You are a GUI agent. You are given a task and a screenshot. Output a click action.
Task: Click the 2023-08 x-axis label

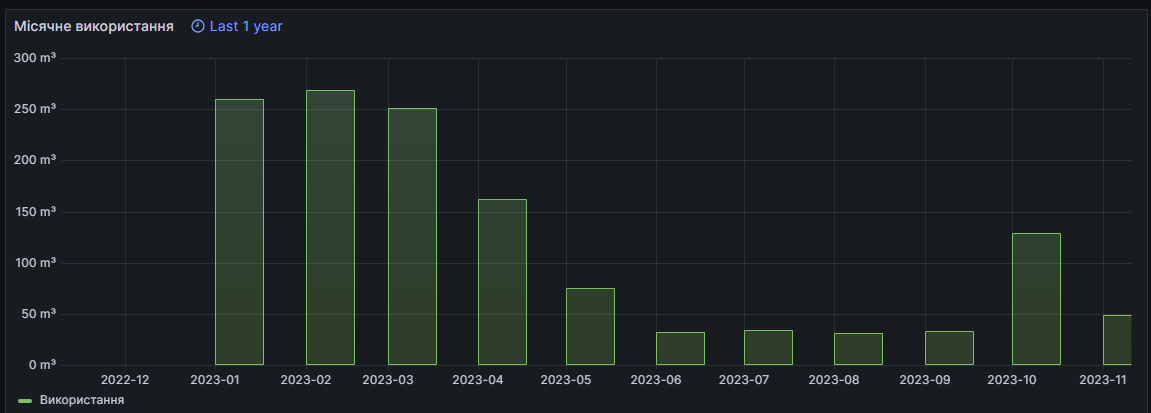pyautogui.click(x=834, y=380)
